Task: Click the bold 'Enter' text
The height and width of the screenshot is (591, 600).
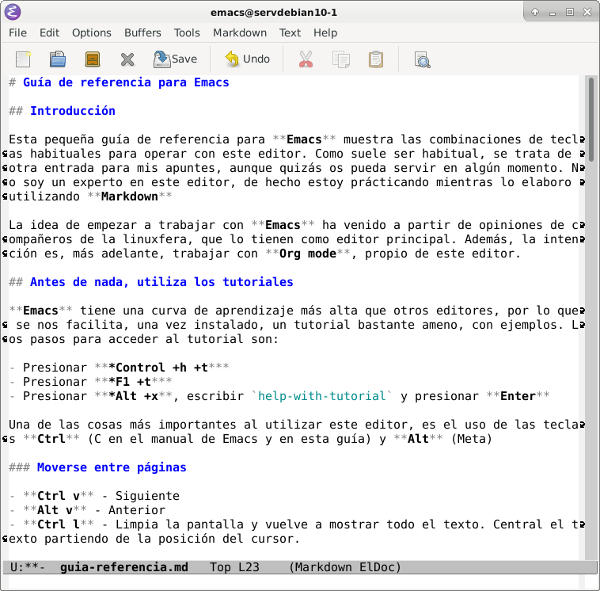Action: [518, 396]
